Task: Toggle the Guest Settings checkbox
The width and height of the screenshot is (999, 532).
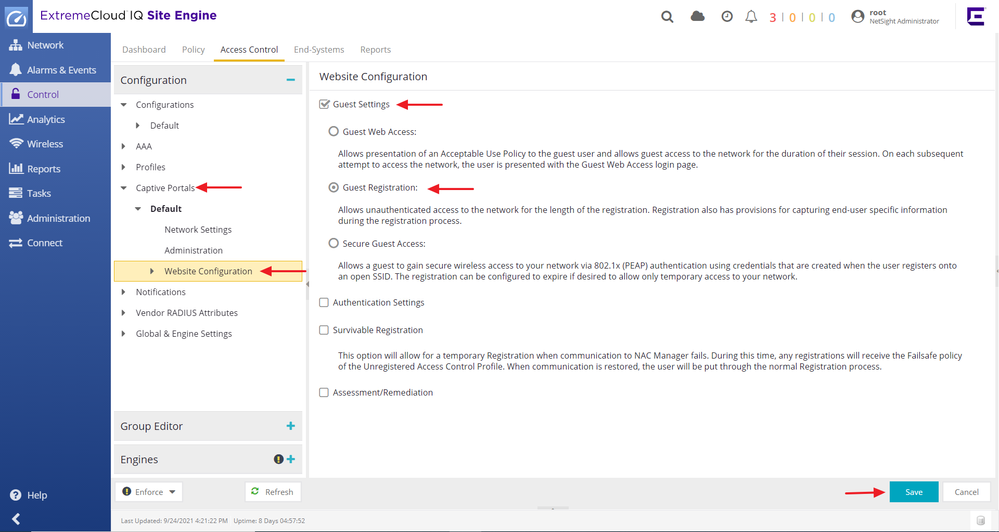Action: [324, 104]
